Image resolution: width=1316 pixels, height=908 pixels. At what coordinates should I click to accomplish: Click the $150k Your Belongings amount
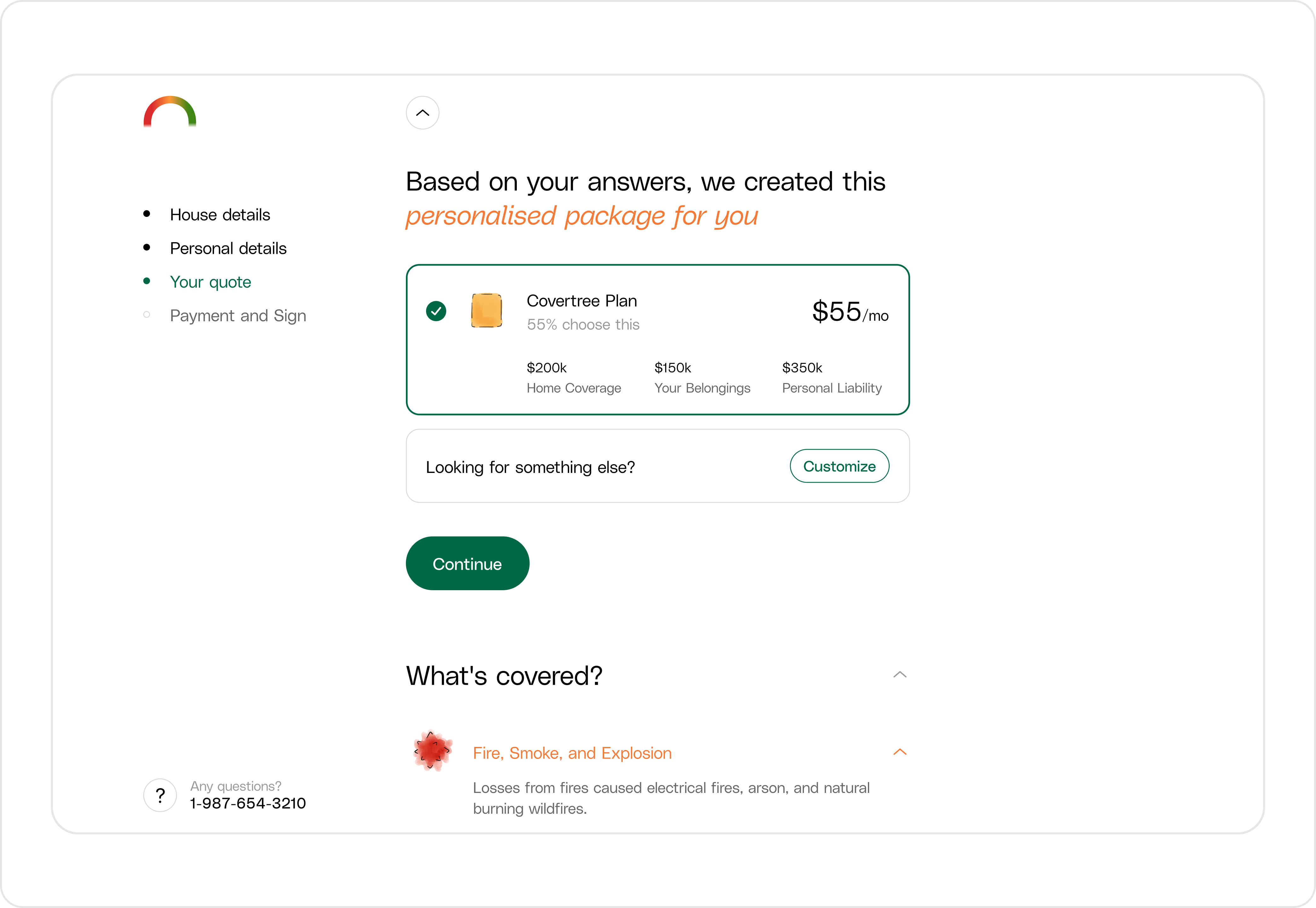[x=673, y=368]
